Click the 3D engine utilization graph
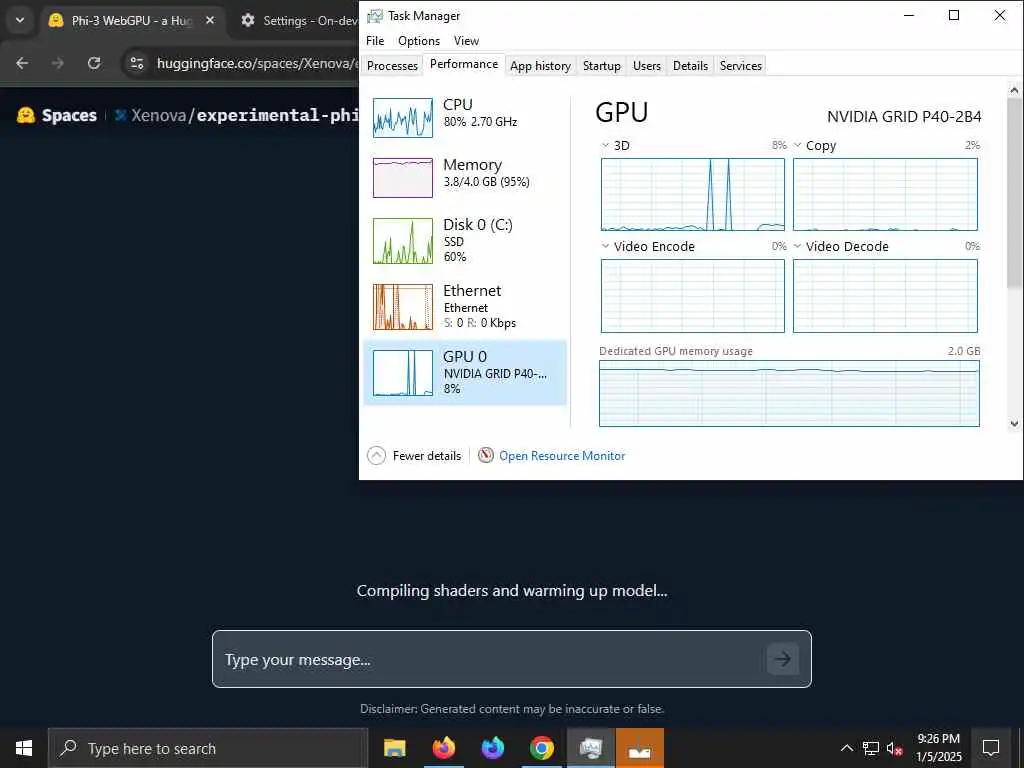The height and width of the screenshot is (768, 1024). pos(693,195)
